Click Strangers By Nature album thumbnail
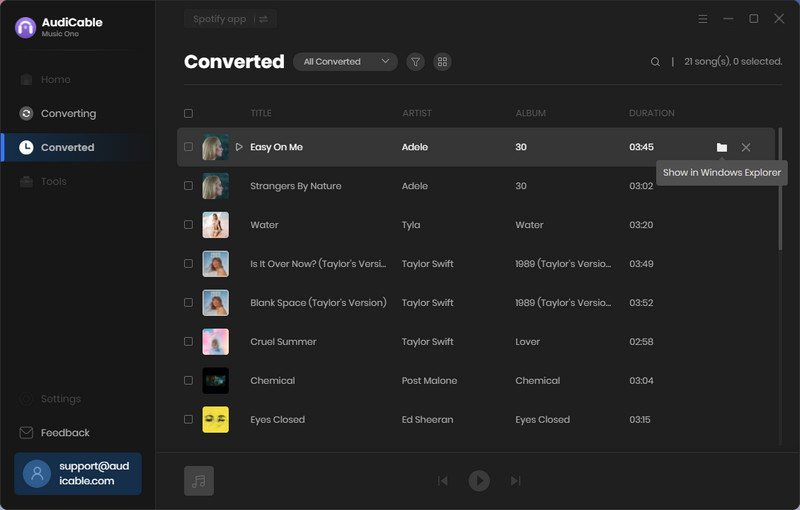The width and height of the screenshot is (800, 510). [x=215, y=186]
